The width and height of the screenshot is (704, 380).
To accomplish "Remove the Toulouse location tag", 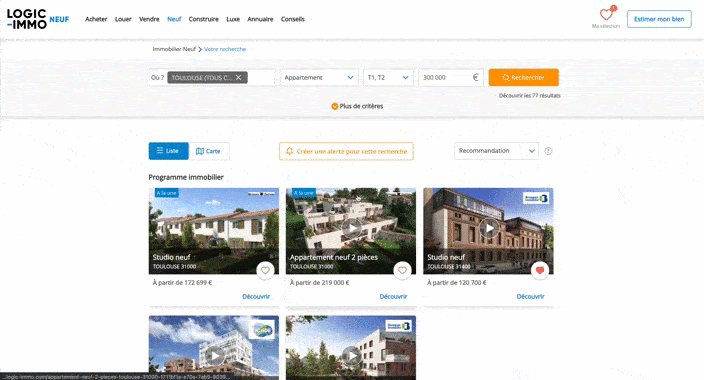I will pyautogui.click(x=238, y=77).
